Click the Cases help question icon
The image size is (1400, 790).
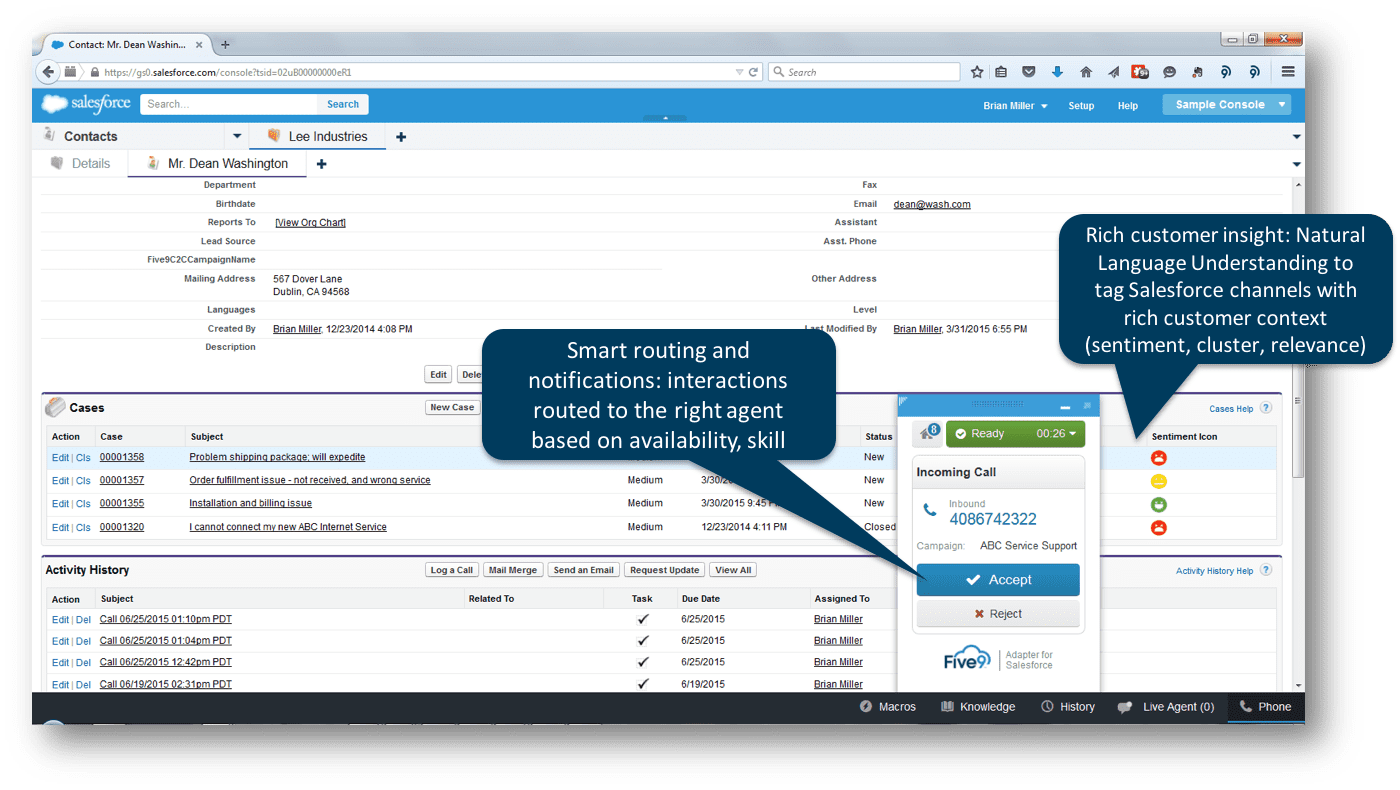pos(1266,408)
